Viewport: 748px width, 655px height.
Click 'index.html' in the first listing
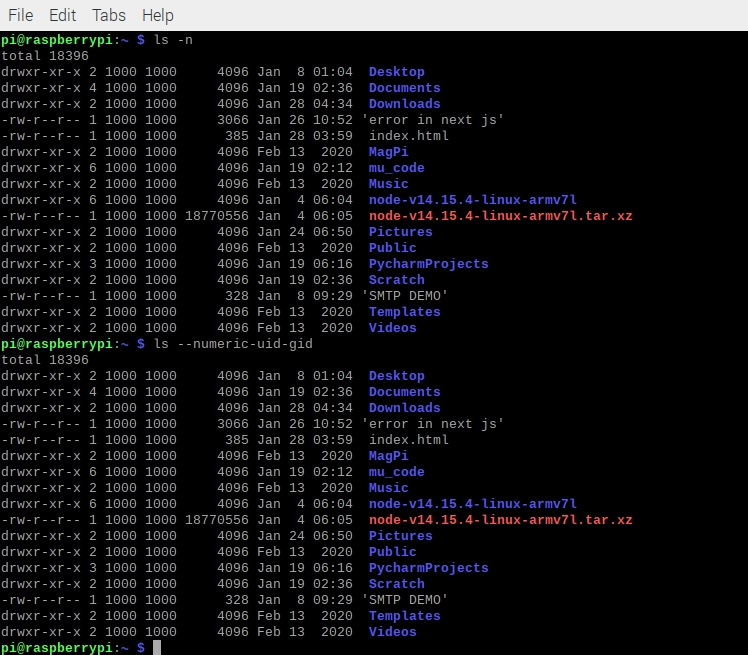point(409,136)
